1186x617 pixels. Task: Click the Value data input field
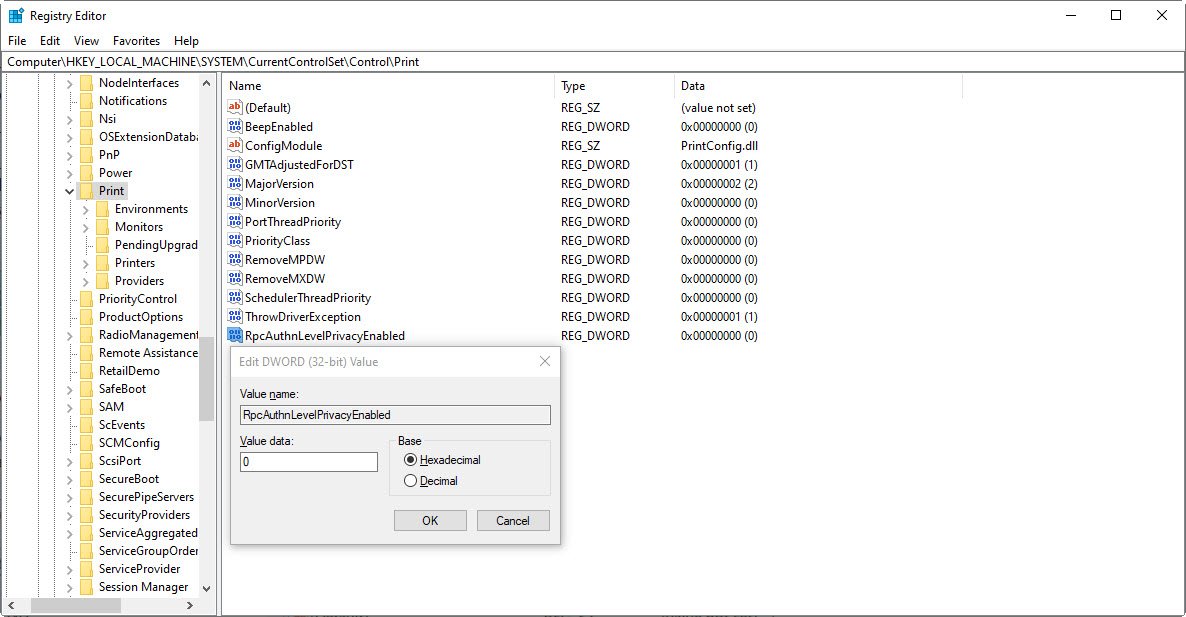pos(309,461)
